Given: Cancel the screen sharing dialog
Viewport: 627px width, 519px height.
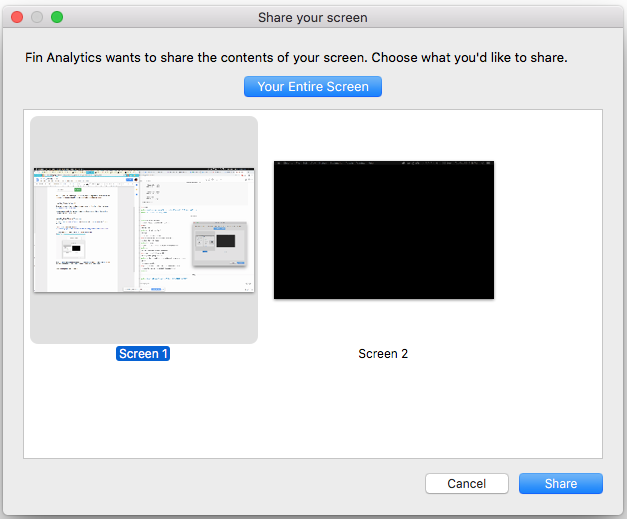Looking at the screenshot, I should coord(467,483).
